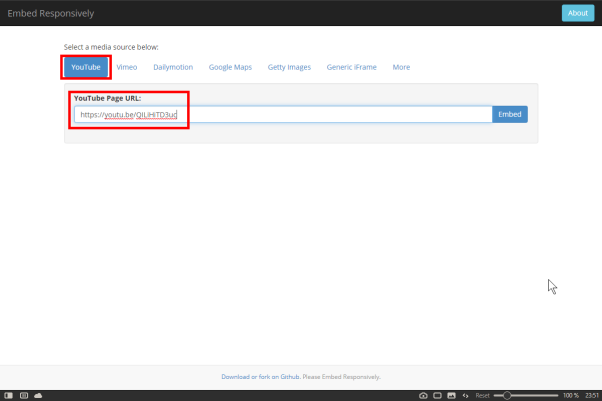Click the 'Select a media source below' text
The height and width of the screenshot is (401, 602).
click(x=111, y=47)
